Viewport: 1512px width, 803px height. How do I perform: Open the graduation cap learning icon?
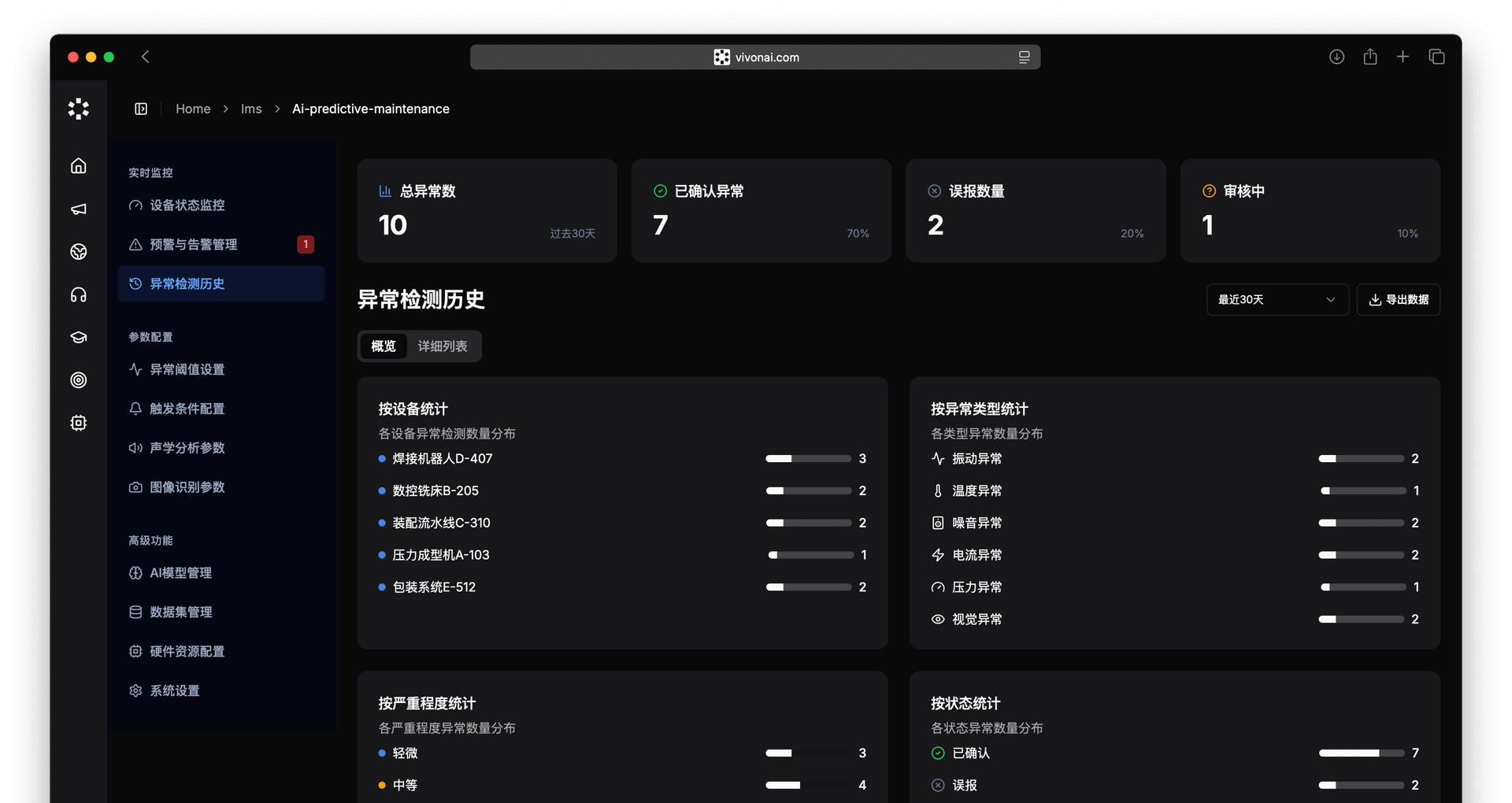[78, 337]
